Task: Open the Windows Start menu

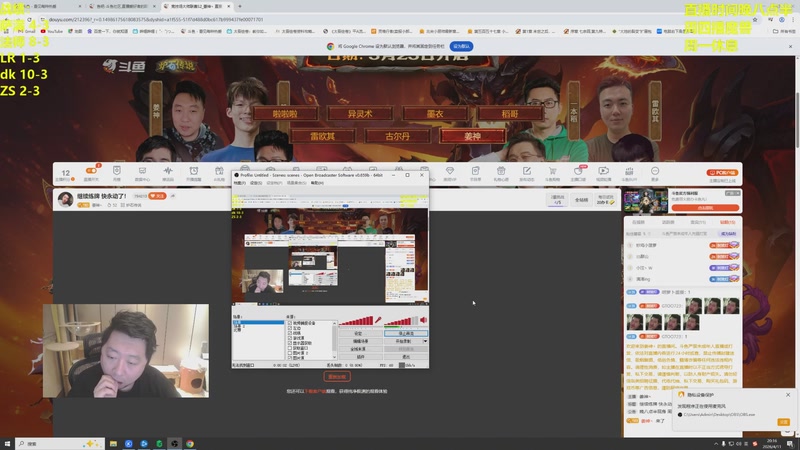Action: (x=7, y=444)
